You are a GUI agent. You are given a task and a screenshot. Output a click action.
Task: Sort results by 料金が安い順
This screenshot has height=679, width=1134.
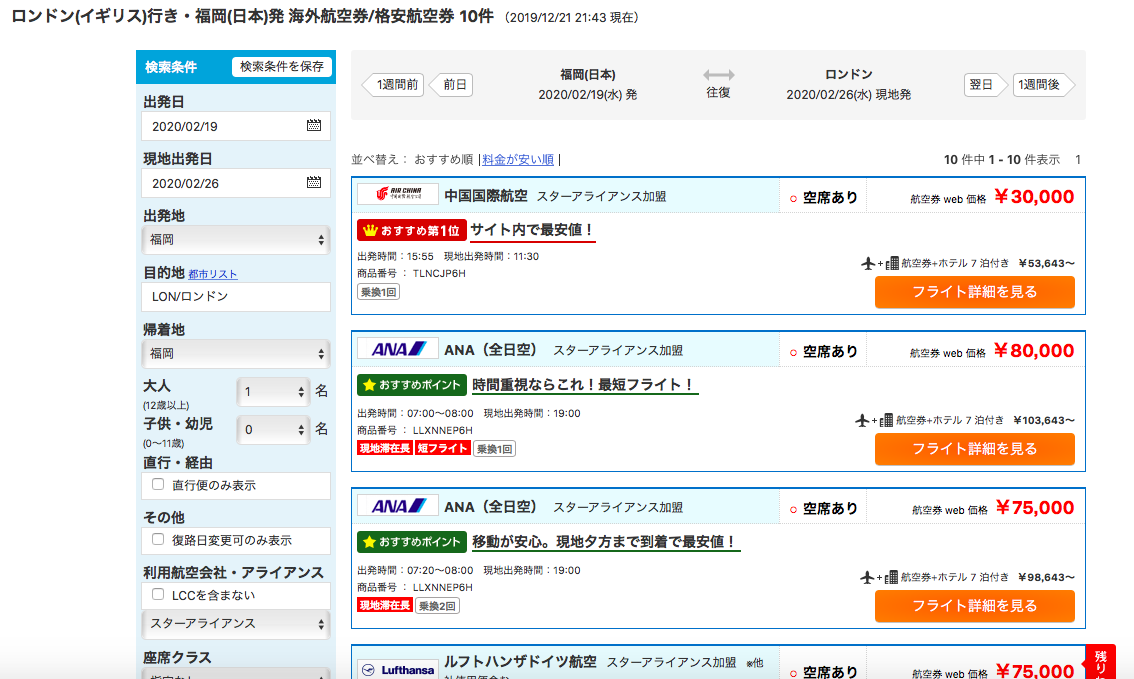pyautogui.click(x=518, y=159)
